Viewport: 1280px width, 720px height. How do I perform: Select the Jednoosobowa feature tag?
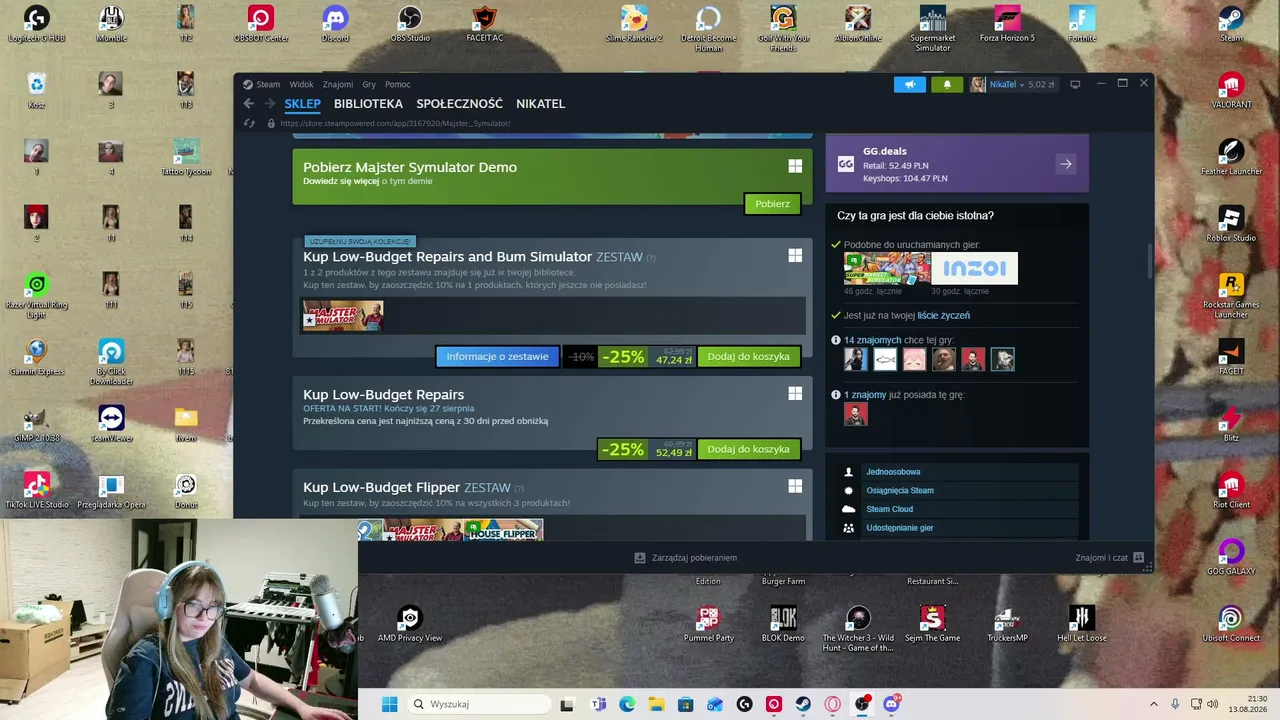[x=893, y=472]
